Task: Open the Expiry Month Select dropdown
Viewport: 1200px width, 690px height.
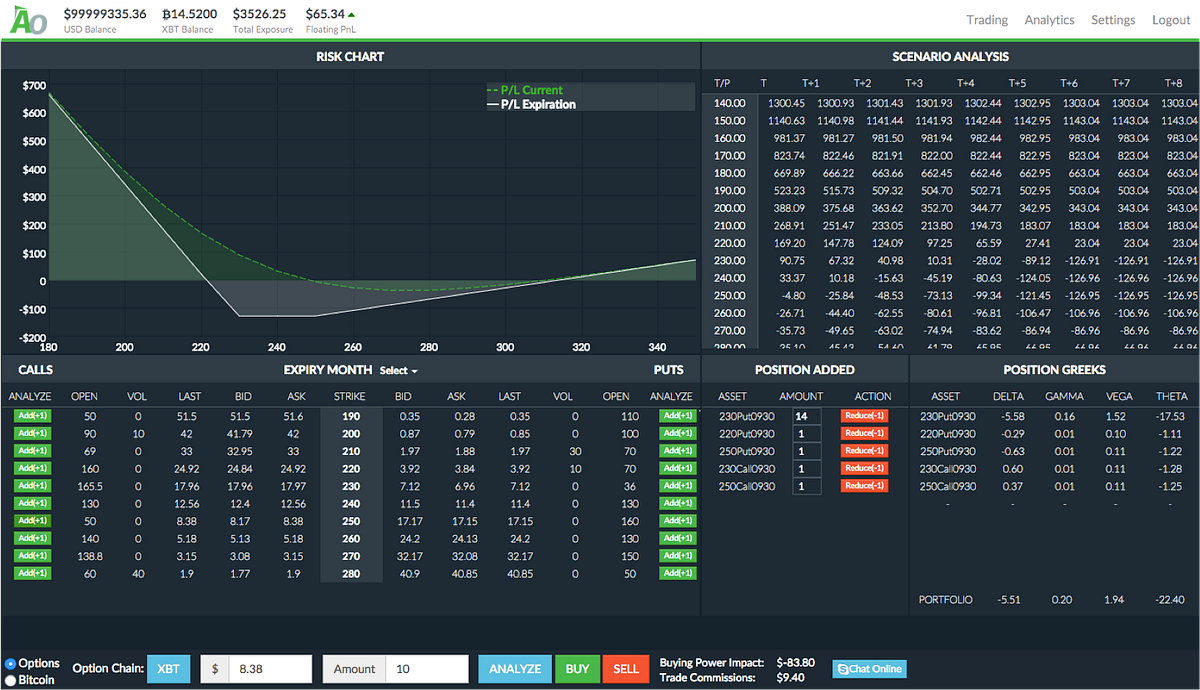Action: [398, 370]
